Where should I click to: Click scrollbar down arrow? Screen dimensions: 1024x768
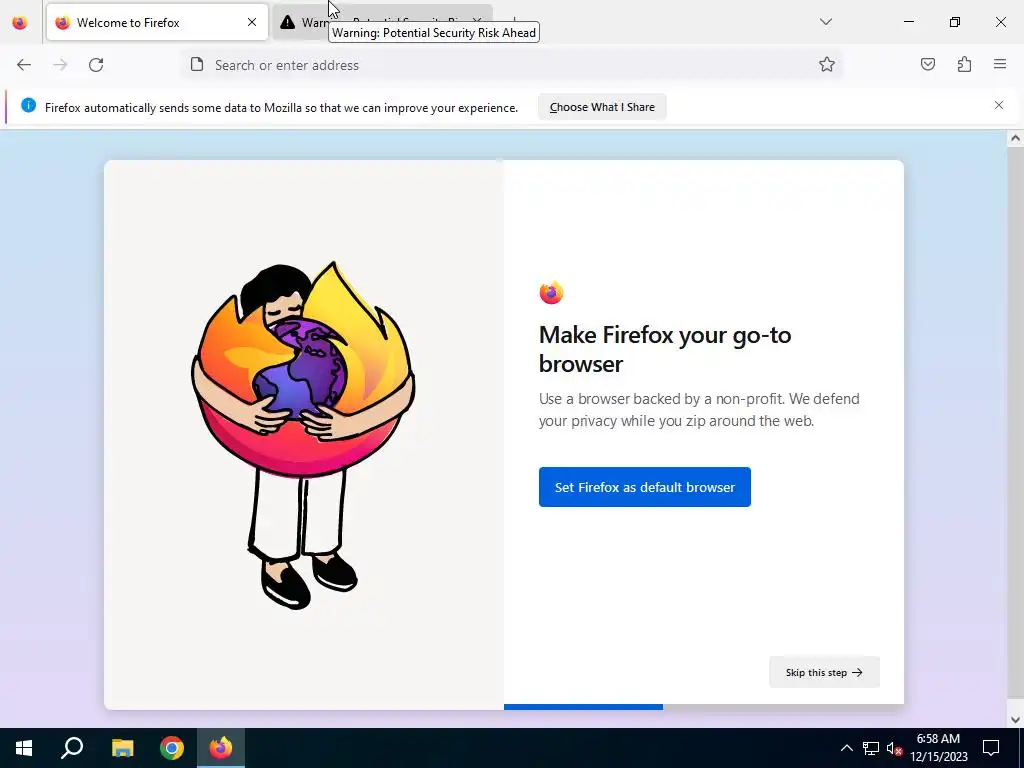pos(1015,720)
